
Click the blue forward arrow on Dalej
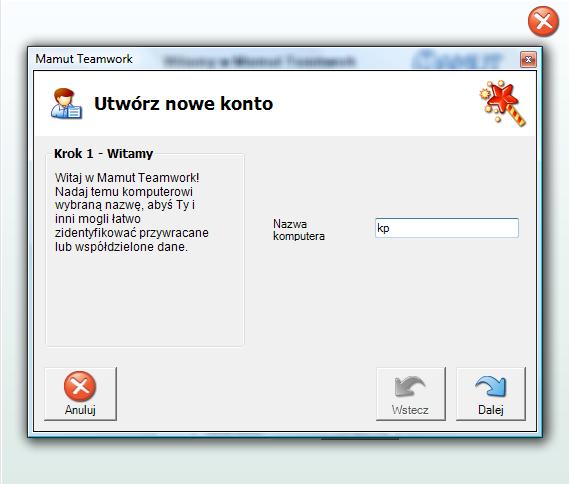pyautogui.click(x=490, y=386)
